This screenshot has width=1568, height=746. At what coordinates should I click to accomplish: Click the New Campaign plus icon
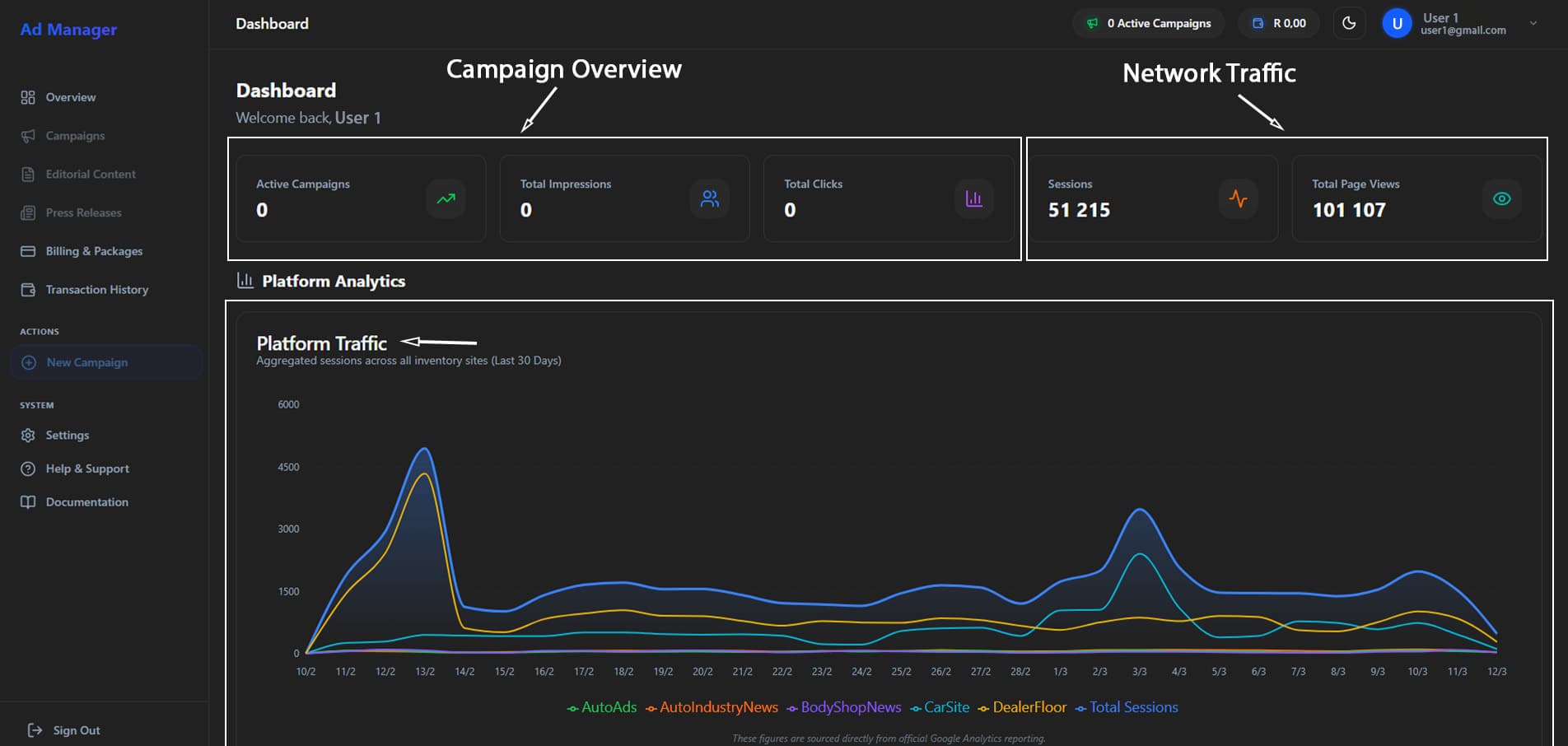(x=29, y=362)
